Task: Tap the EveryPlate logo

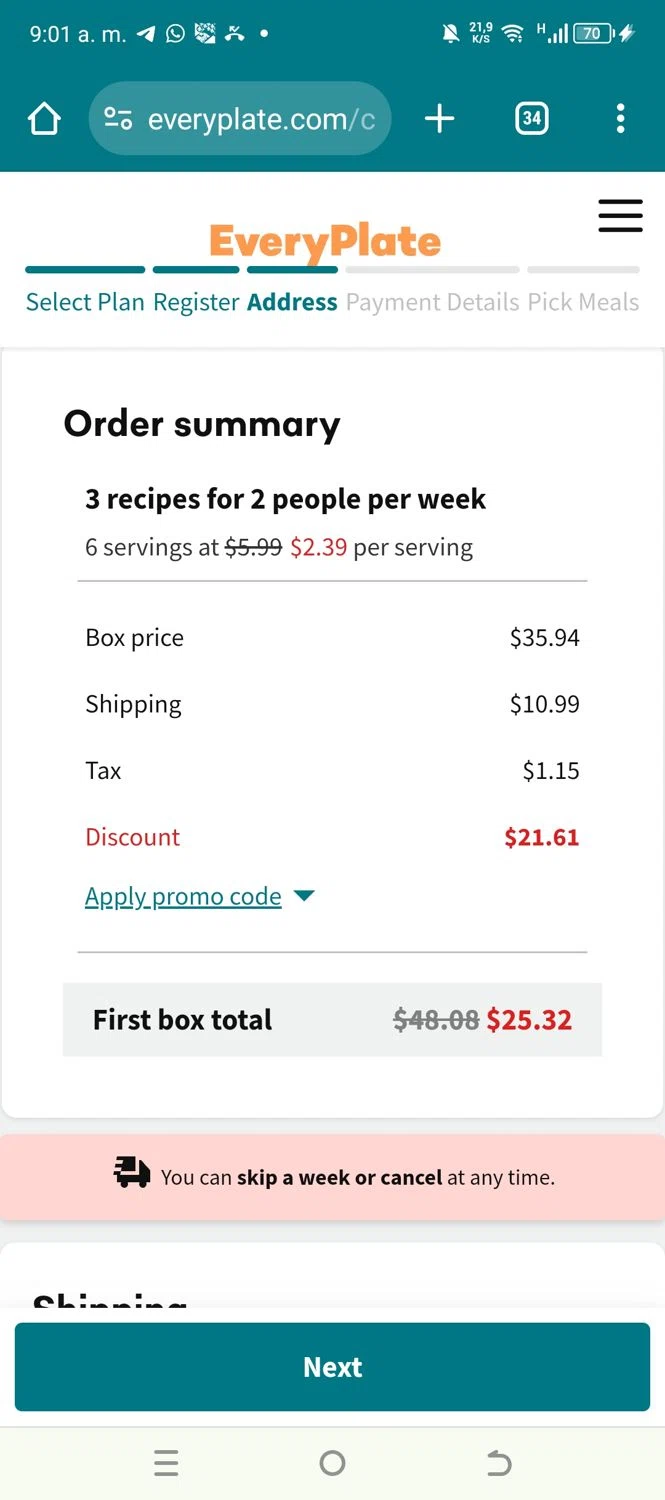Action: 325,241
